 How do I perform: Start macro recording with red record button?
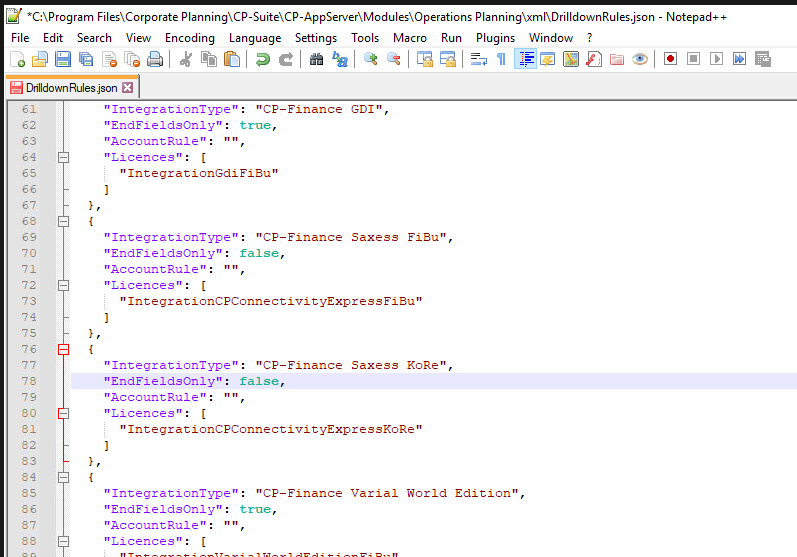point(670,60)
